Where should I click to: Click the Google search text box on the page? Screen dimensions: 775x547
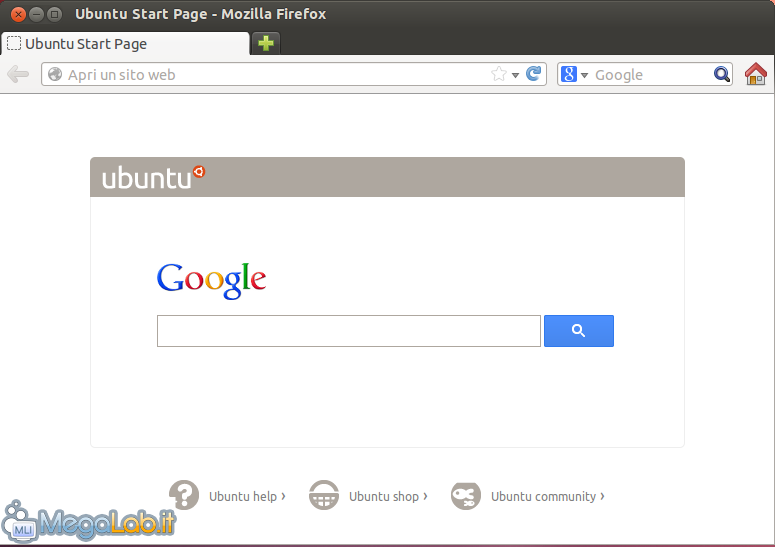click(x=349, y=331)
